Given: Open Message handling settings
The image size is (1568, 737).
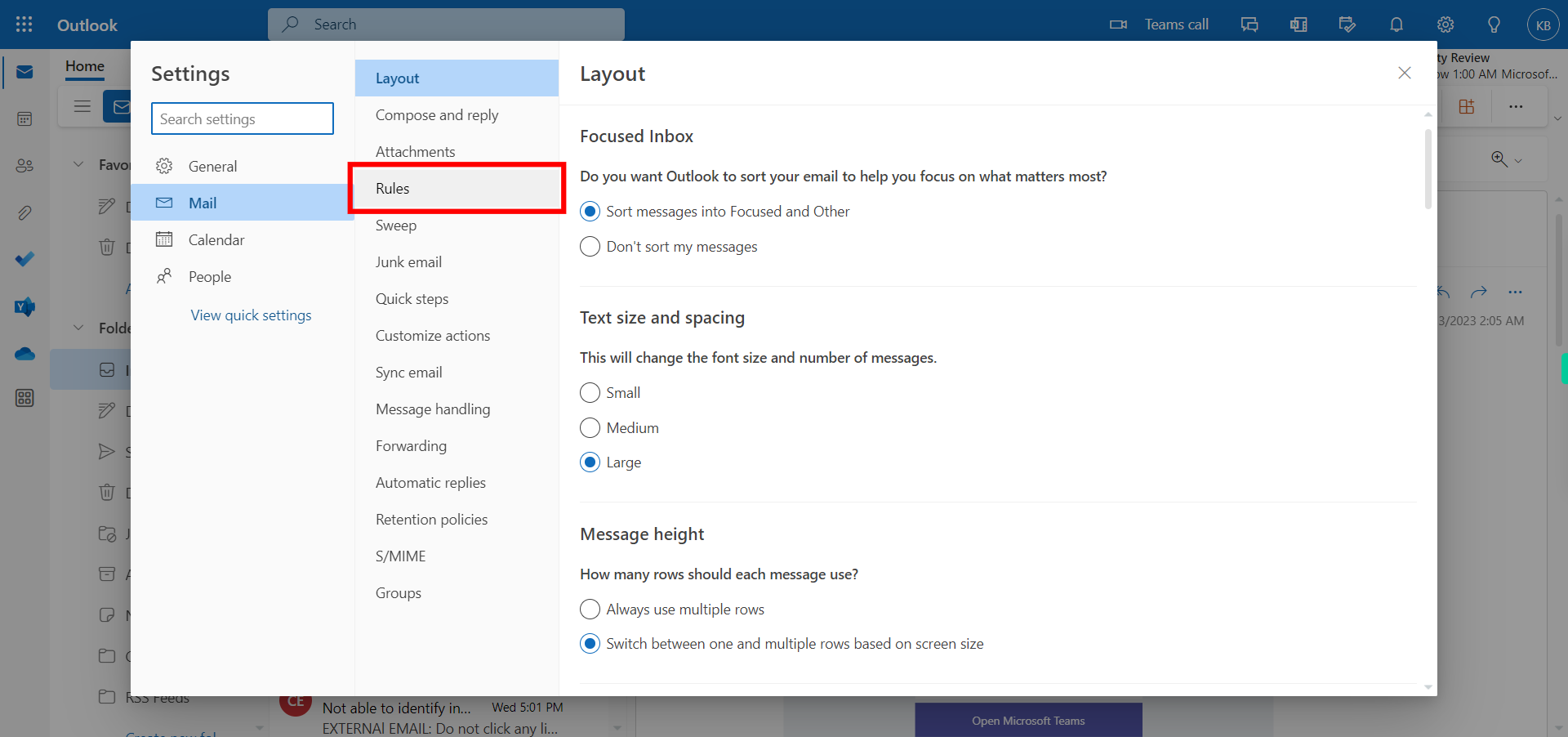Looking at the screenshot, I should 457,409.
